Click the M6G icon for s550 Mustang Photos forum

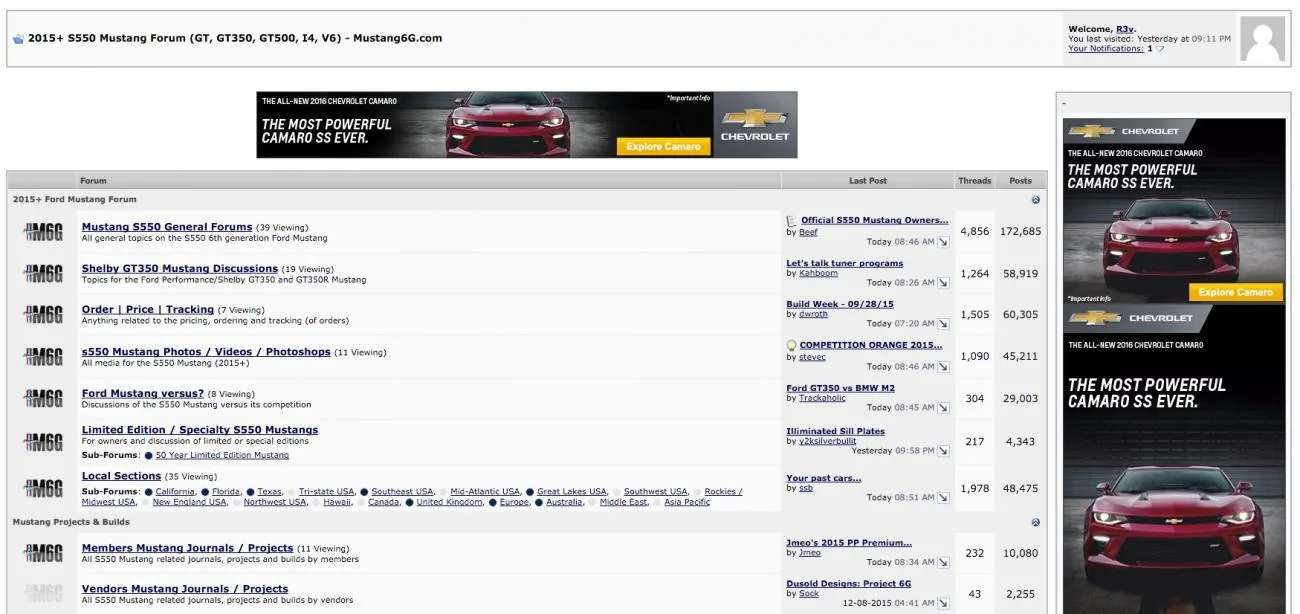pos(43,357)
